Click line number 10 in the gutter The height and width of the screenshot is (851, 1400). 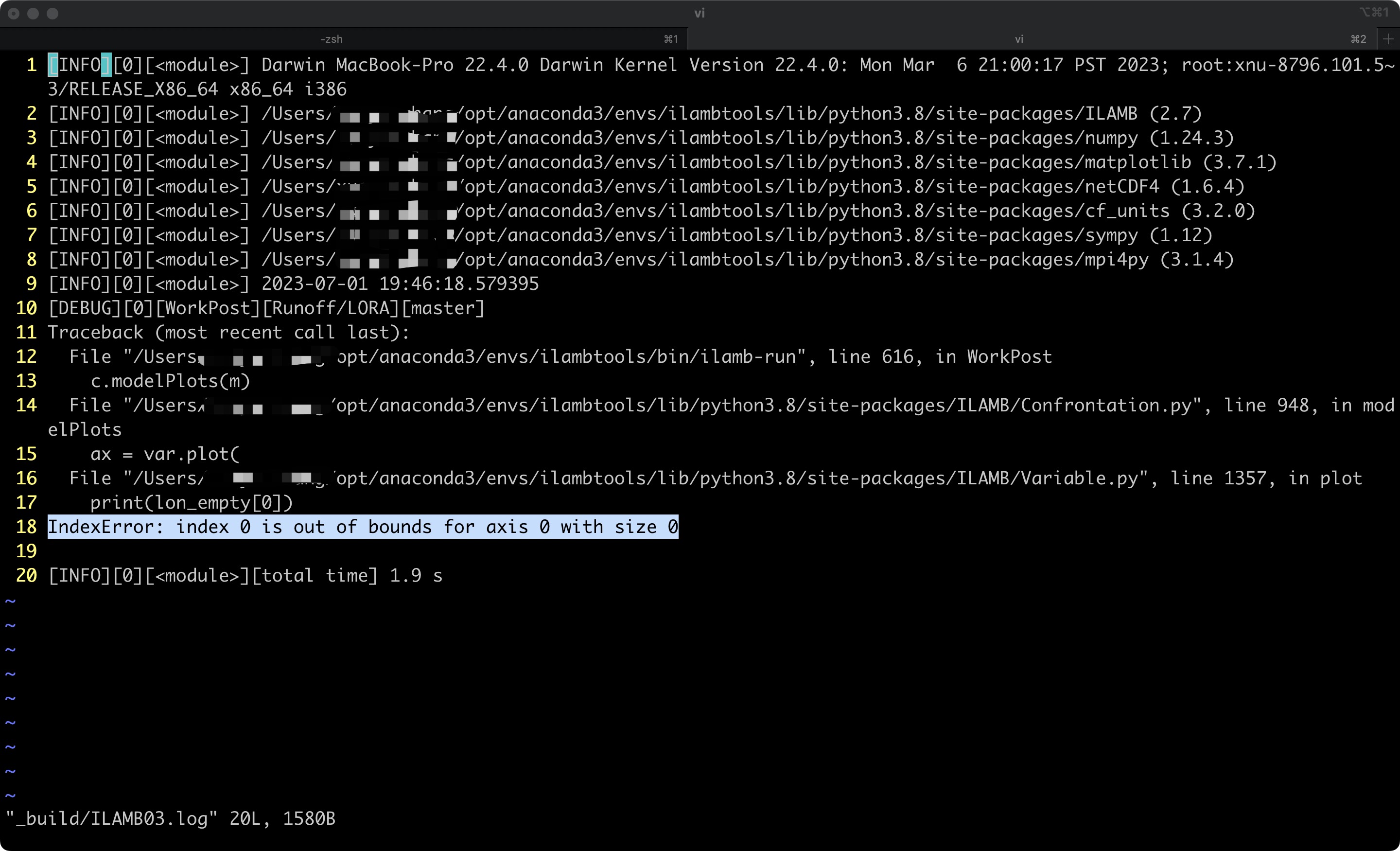click(26, 308)
